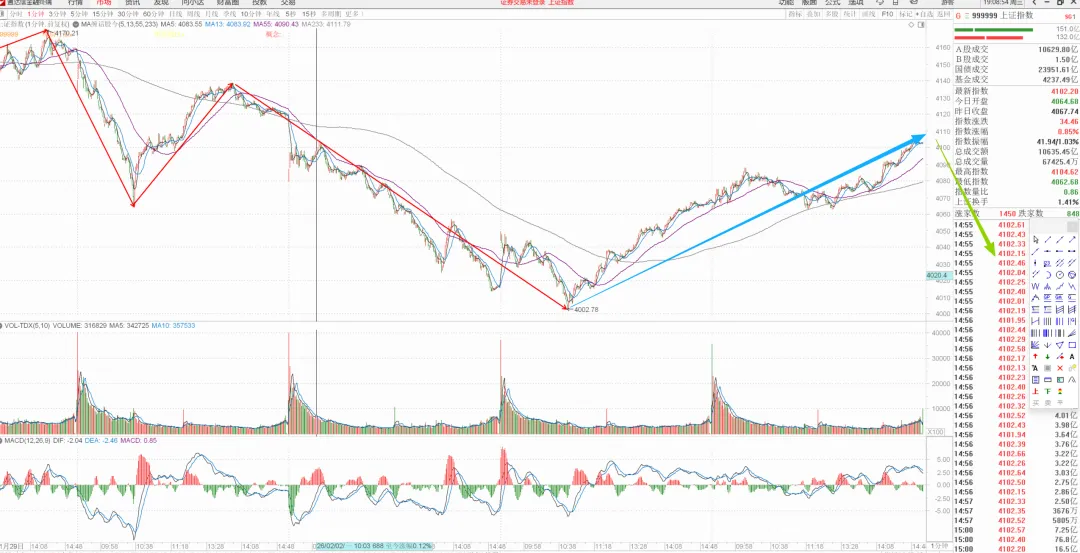
Task: Click the 多股 multi-stock button
Action: (x=831, y=14)
